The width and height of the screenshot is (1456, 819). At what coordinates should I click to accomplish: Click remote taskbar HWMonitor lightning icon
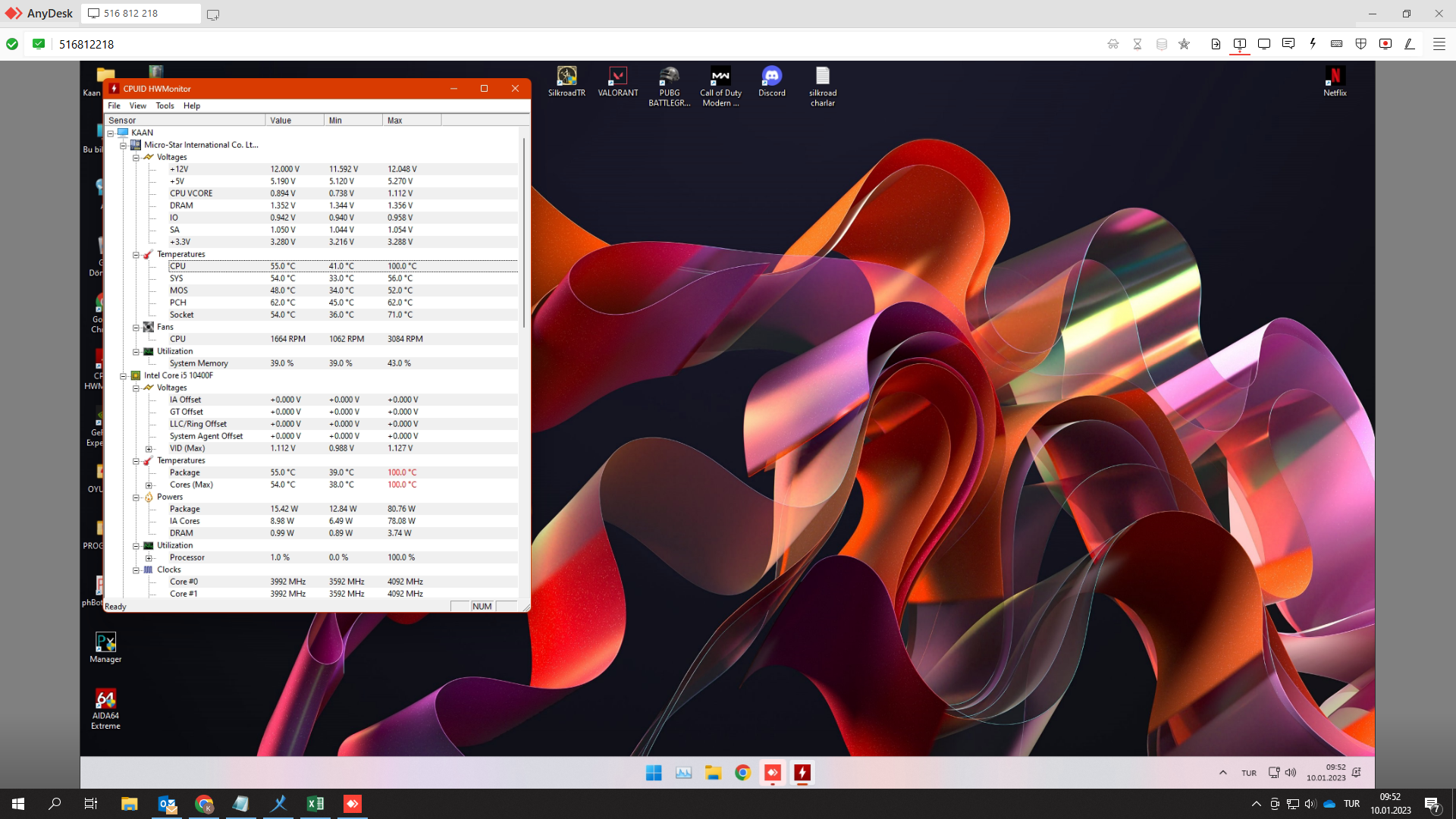(x=802, y=773)
